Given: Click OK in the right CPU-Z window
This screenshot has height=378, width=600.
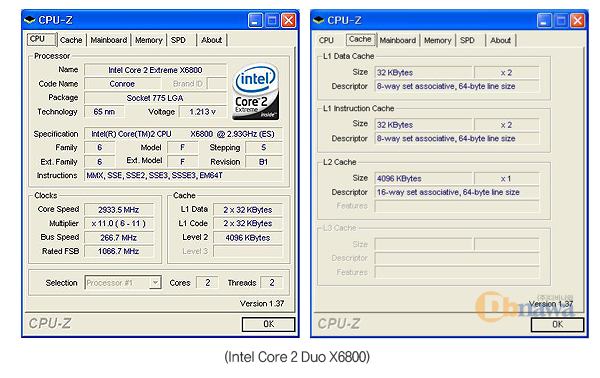Looking at the screenshot, I should [x=558, y=325].
